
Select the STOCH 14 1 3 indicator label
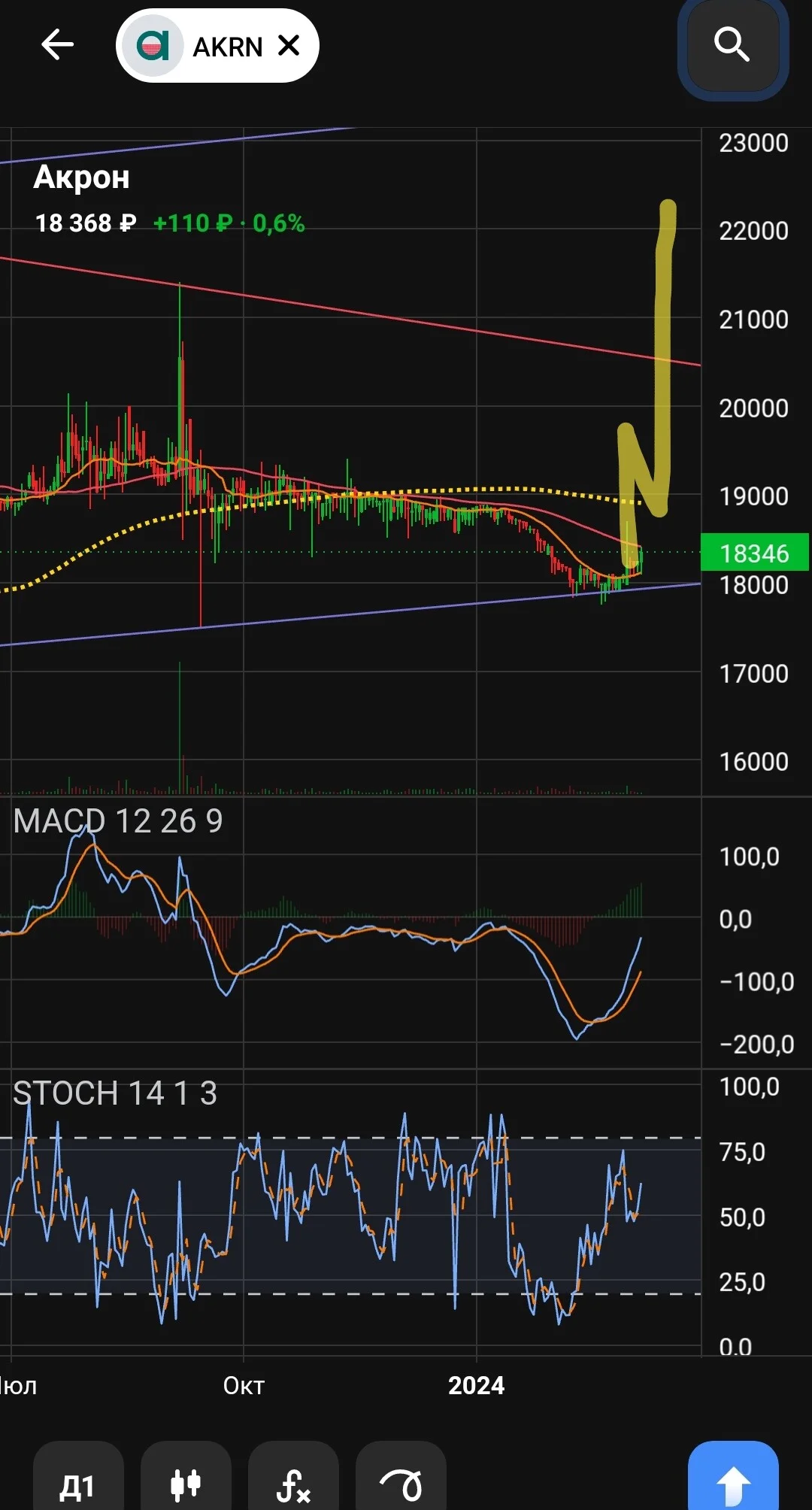[x=115, y=1093]
